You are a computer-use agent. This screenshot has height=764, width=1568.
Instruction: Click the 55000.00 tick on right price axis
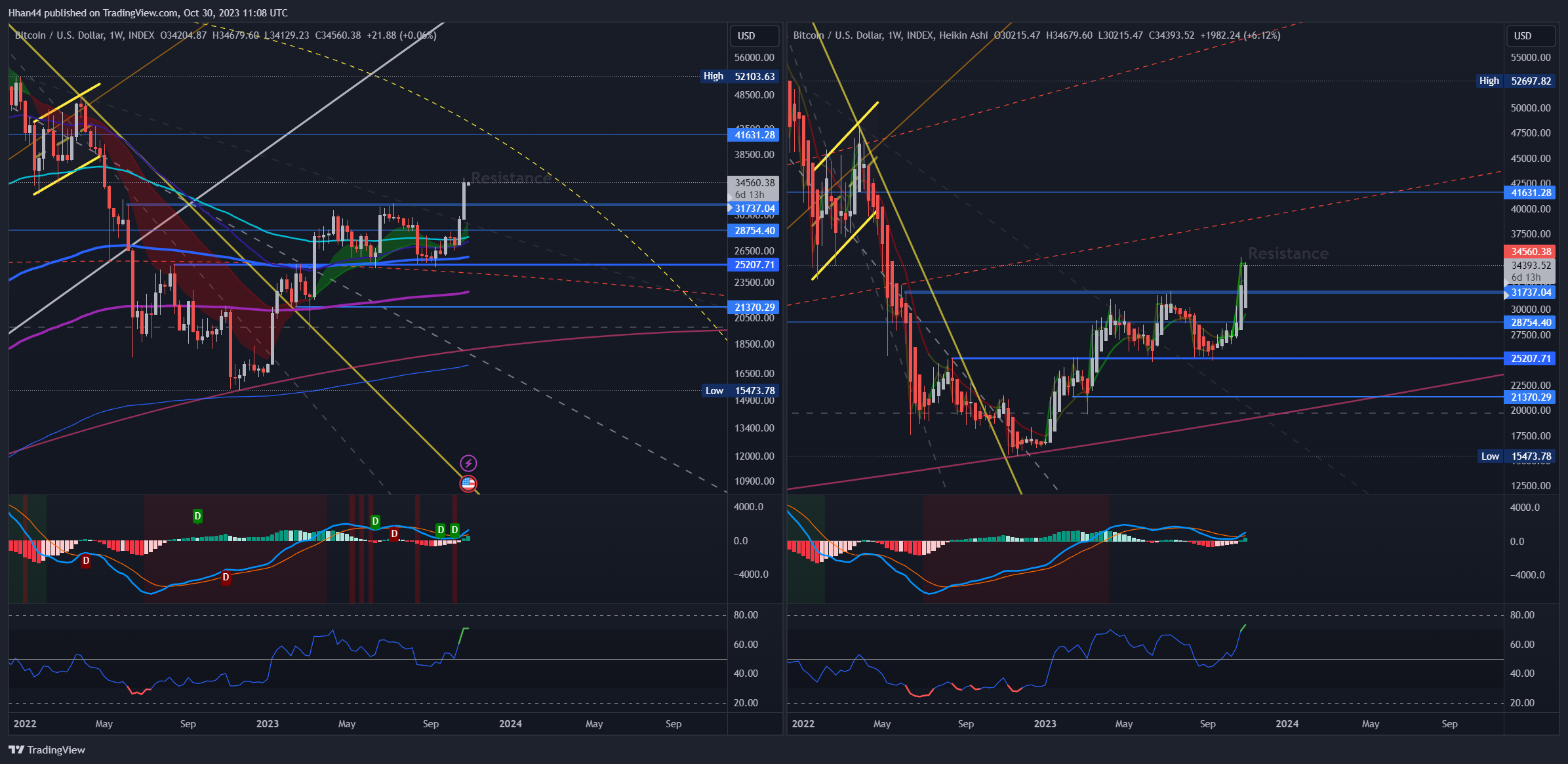tap(1531, 58)
